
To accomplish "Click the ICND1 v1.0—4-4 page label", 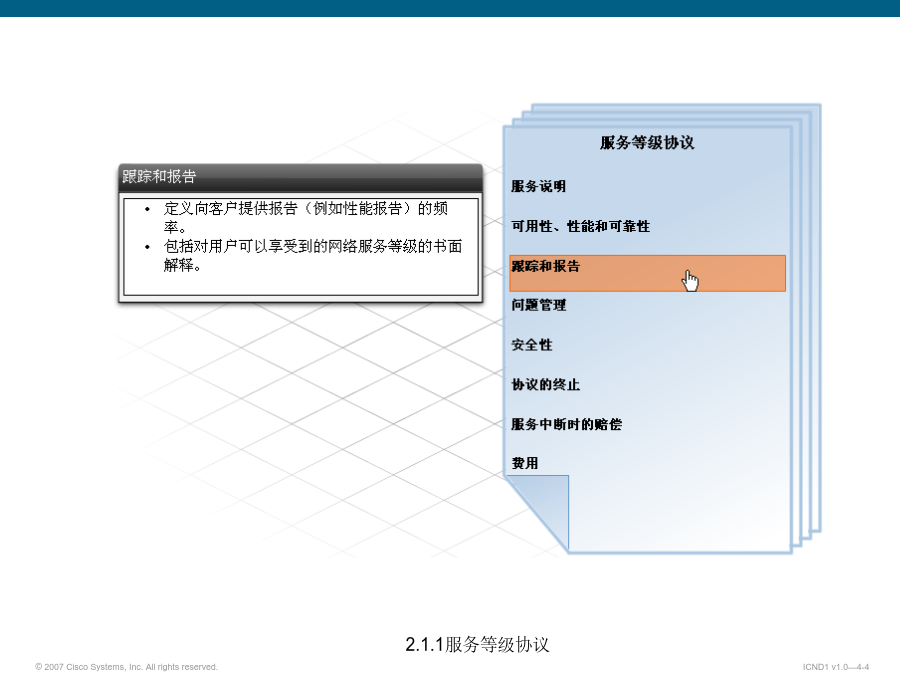I will tap(836, 667).
